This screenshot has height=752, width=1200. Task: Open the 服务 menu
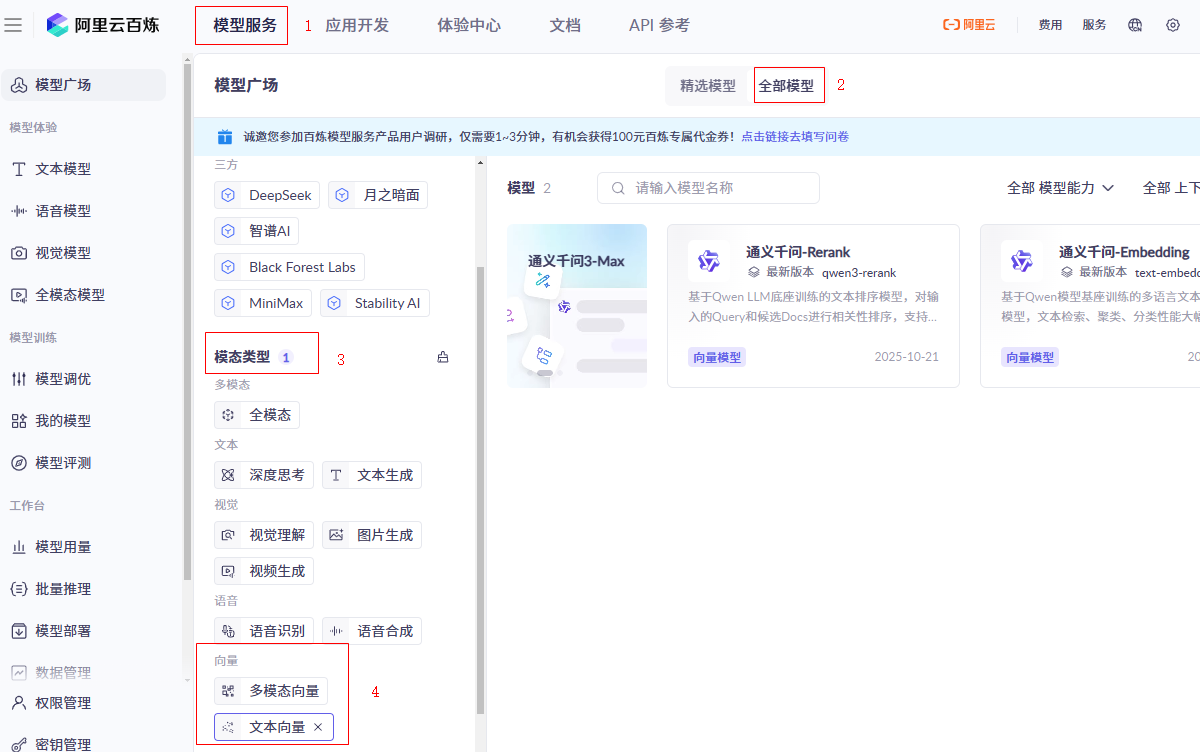pyautogui.click(x=1094, y=25)
